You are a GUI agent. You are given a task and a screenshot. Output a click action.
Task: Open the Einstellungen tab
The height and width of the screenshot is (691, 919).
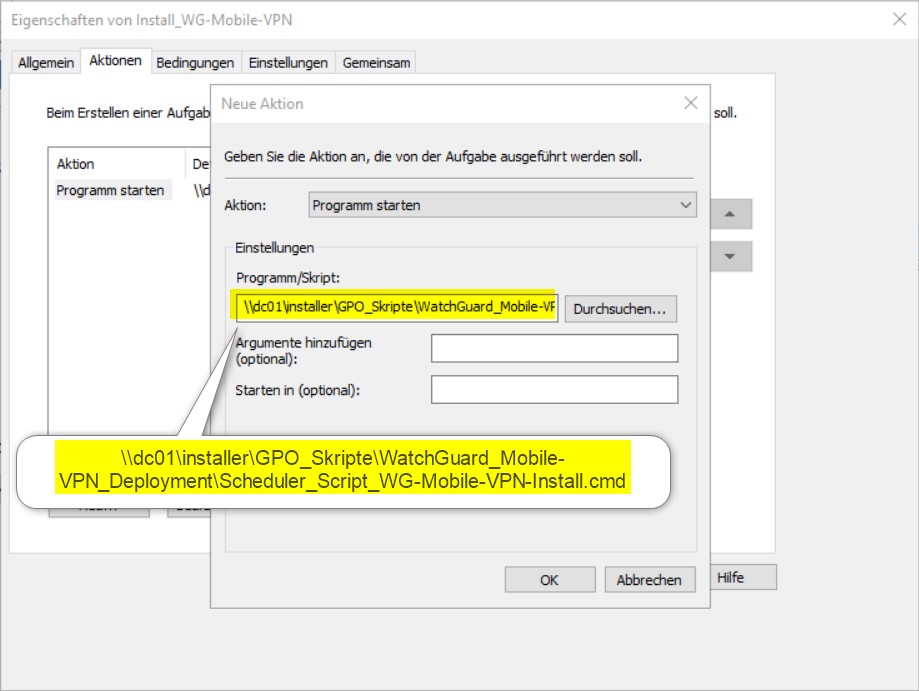click(x=288, y=63)
